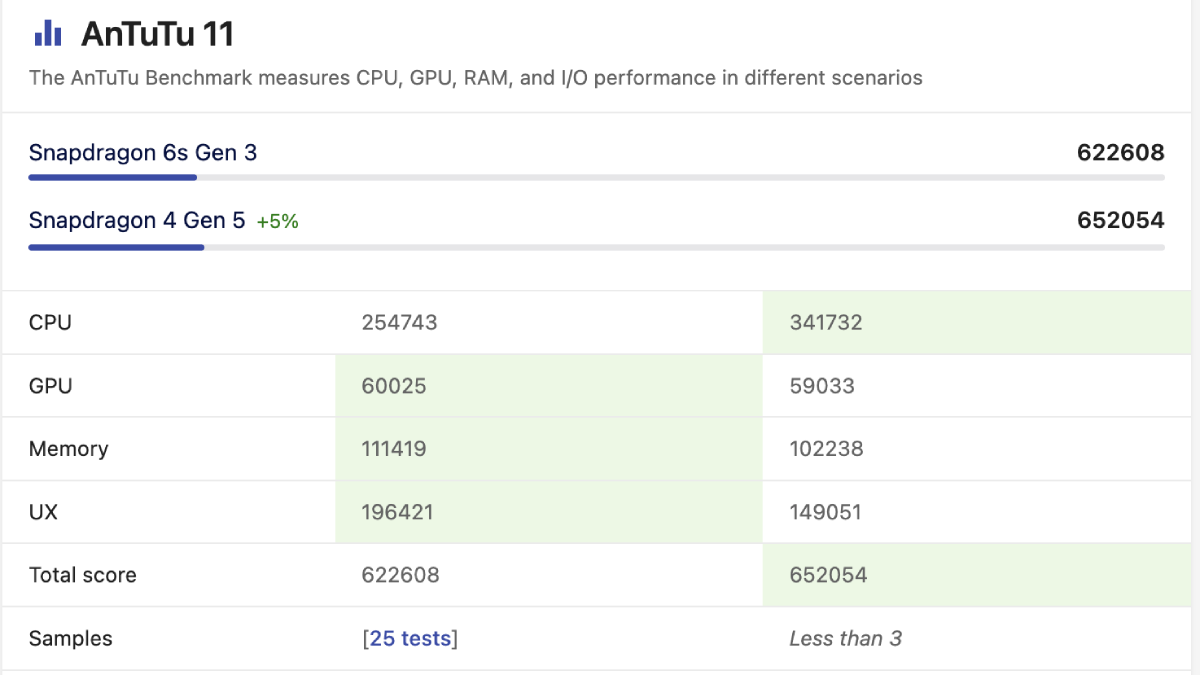Click the CPU value 254743
Viewport: 1200px width, 675px height.
(x=400, y=322)
